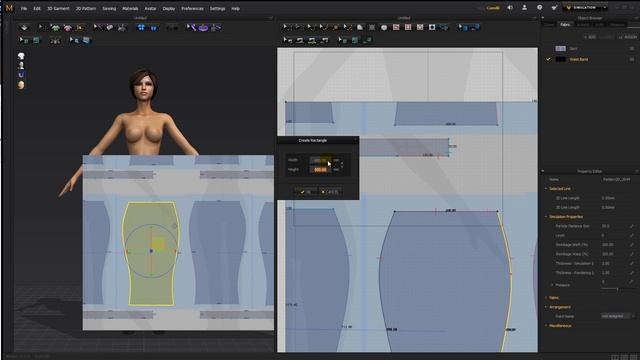Click the Assign button in Object Browser

pyautogui.click(x=627, y=37)
